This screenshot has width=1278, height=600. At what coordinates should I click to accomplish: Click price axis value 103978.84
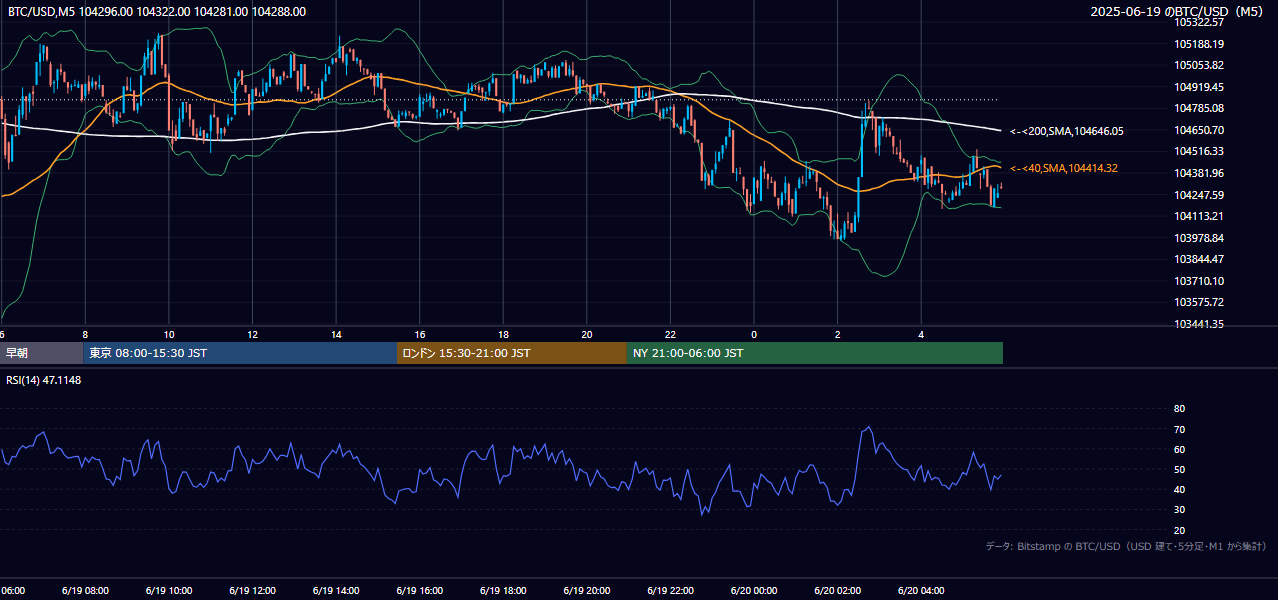pos(1199,238)
